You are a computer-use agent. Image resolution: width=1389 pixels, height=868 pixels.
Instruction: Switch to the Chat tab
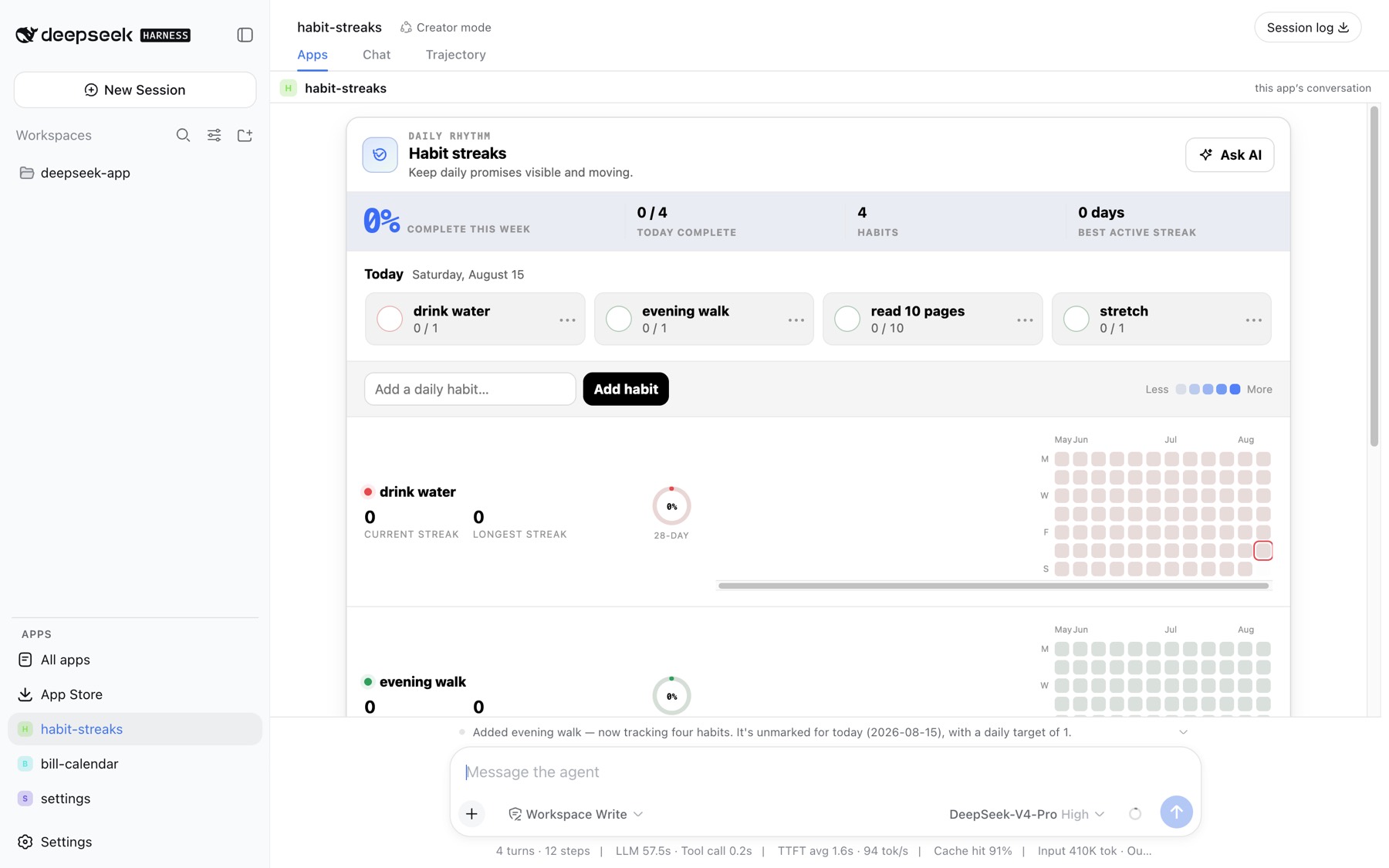pos(377,55)
